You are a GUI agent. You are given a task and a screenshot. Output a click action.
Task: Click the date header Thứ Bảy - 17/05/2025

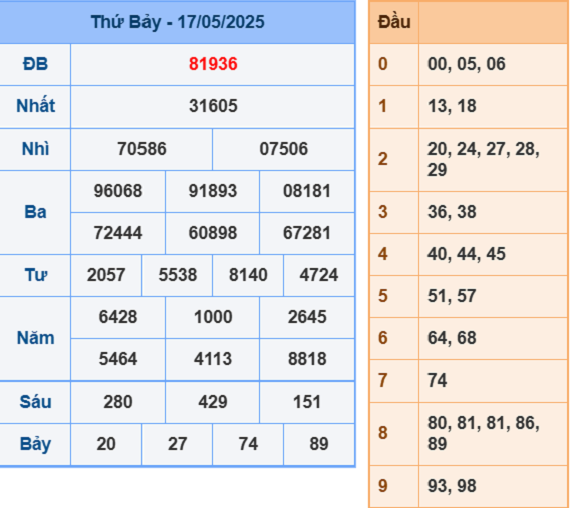[x=177, y=22]
